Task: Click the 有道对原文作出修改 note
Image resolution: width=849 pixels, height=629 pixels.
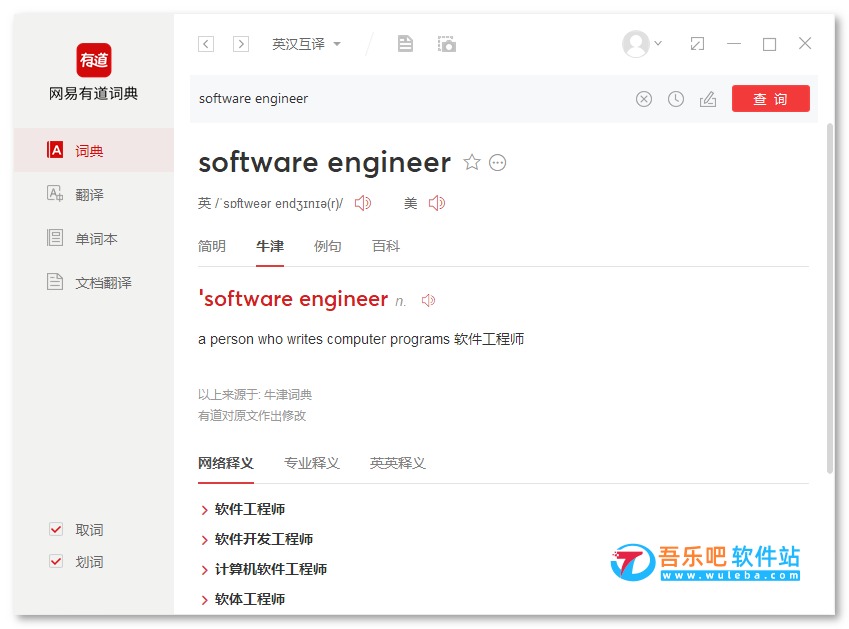Action: click(252, 416)
